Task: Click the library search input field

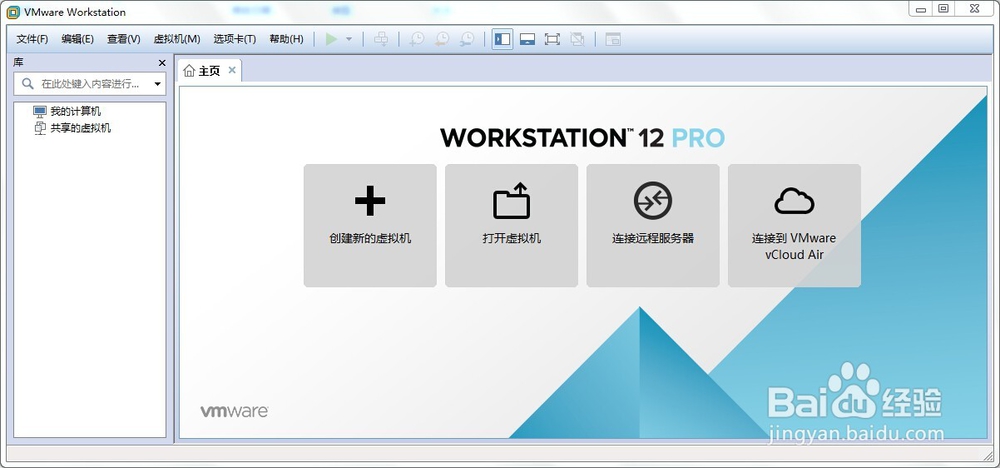Action: pos(89,84)
